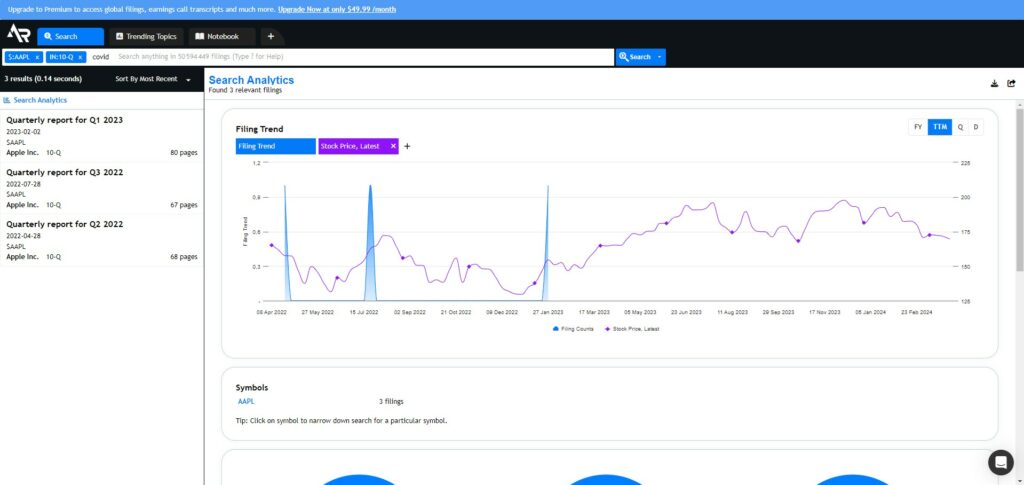Remove the IN:10-Q filter tag

(80, 57)
